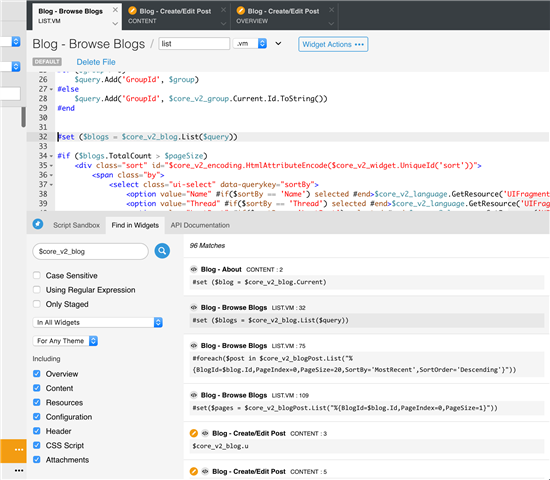Click the code icon next to Blog - About

[194, 269]
